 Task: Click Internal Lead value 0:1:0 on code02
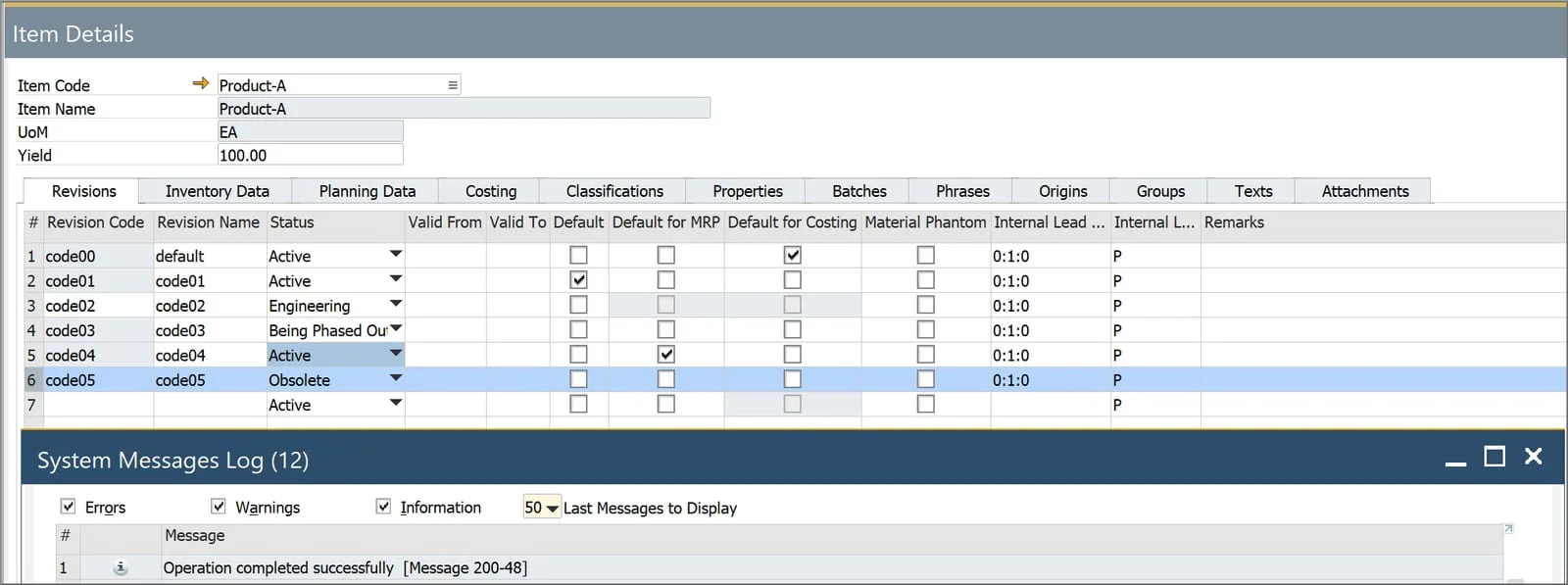coord(1050,306)
